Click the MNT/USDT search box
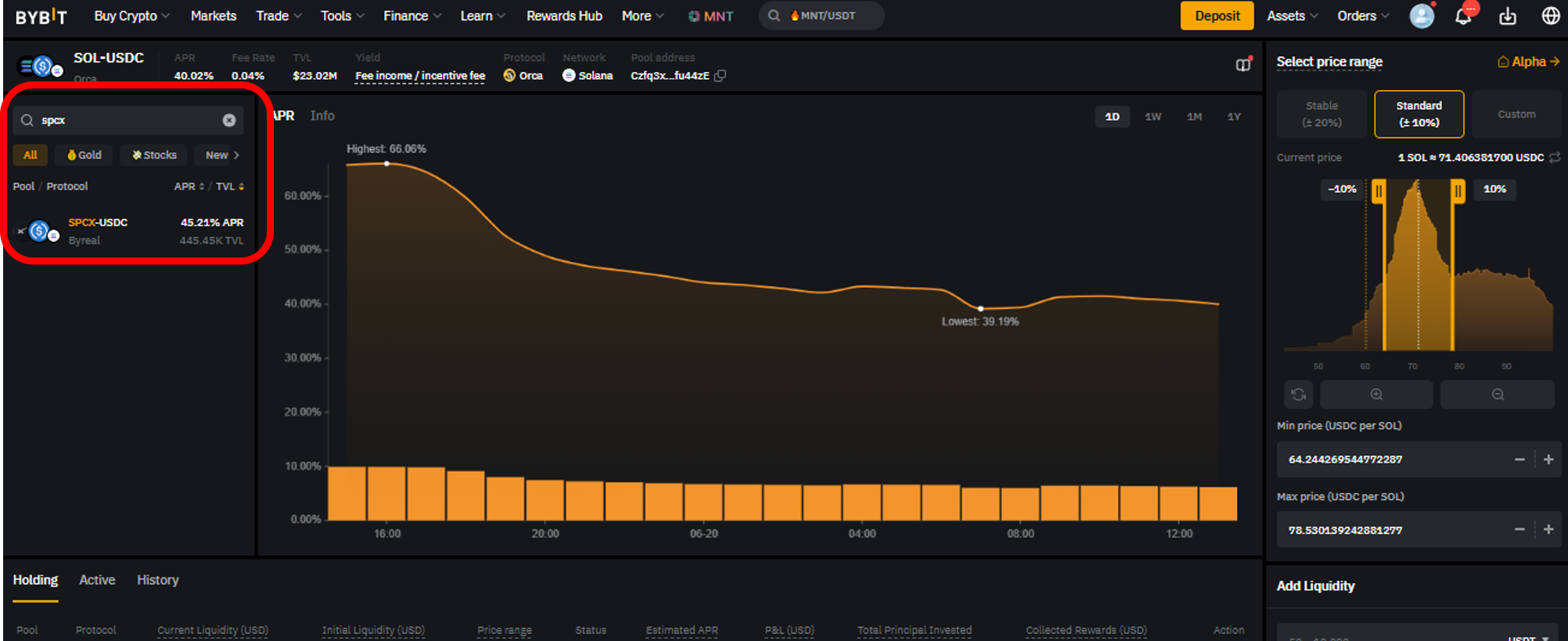Viewport: 1568px width, 641px height. 821,16
